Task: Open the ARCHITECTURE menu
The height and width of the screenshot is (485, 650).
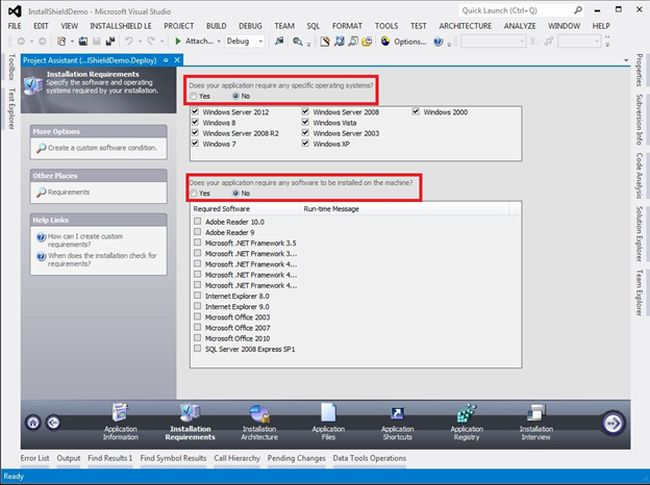Action: click(465, 26)
